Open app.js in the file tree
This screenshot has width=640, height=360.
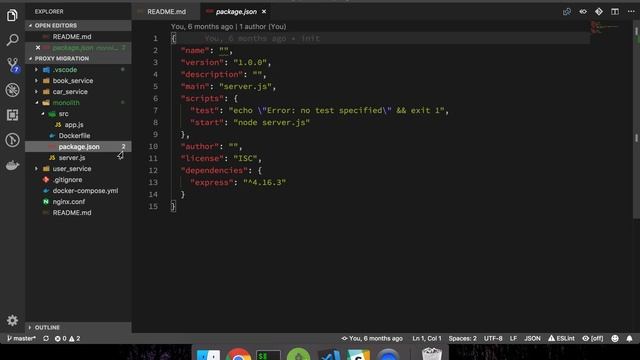point(74,125)
